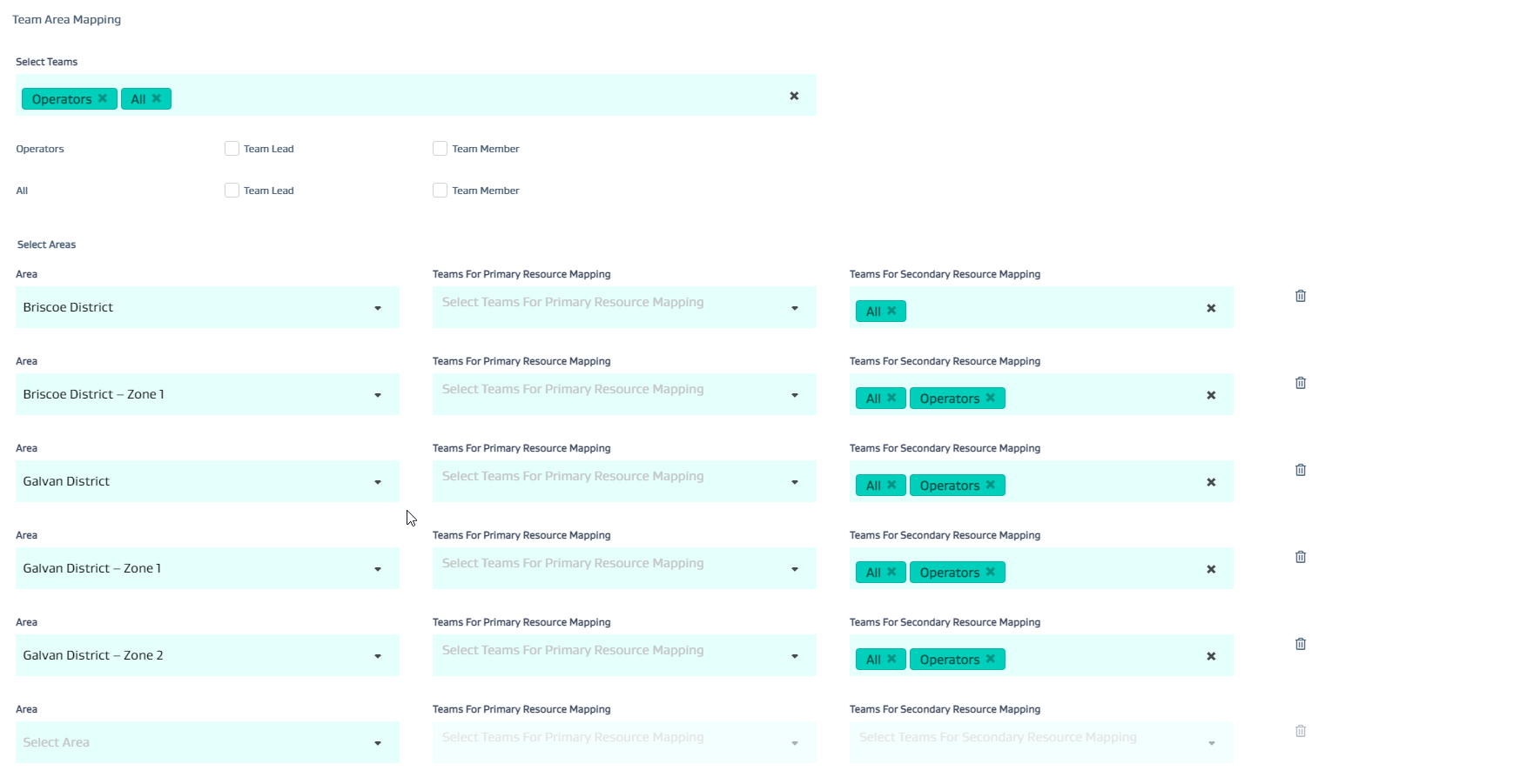Screen dimensions: 1520x784
Task: Remove the Galvan District – Zone 2 row
Action: point(1300,644)
